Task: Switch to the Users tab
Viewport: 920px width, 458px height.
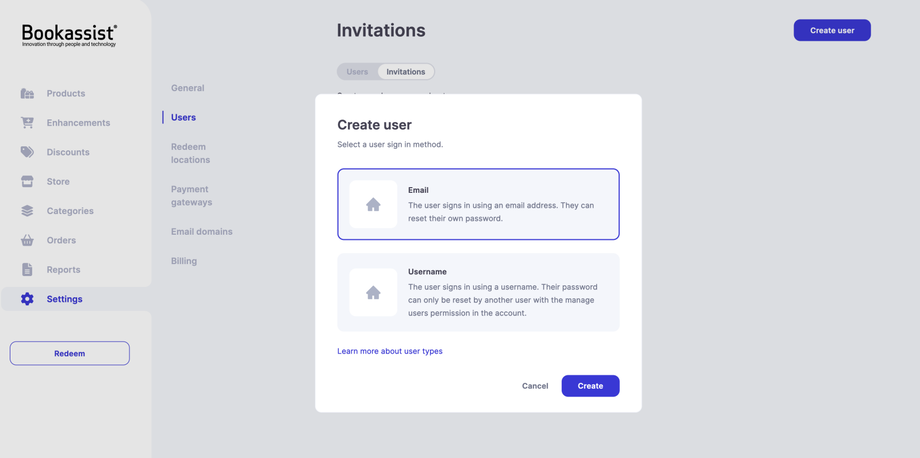Action: pos(357,72)
